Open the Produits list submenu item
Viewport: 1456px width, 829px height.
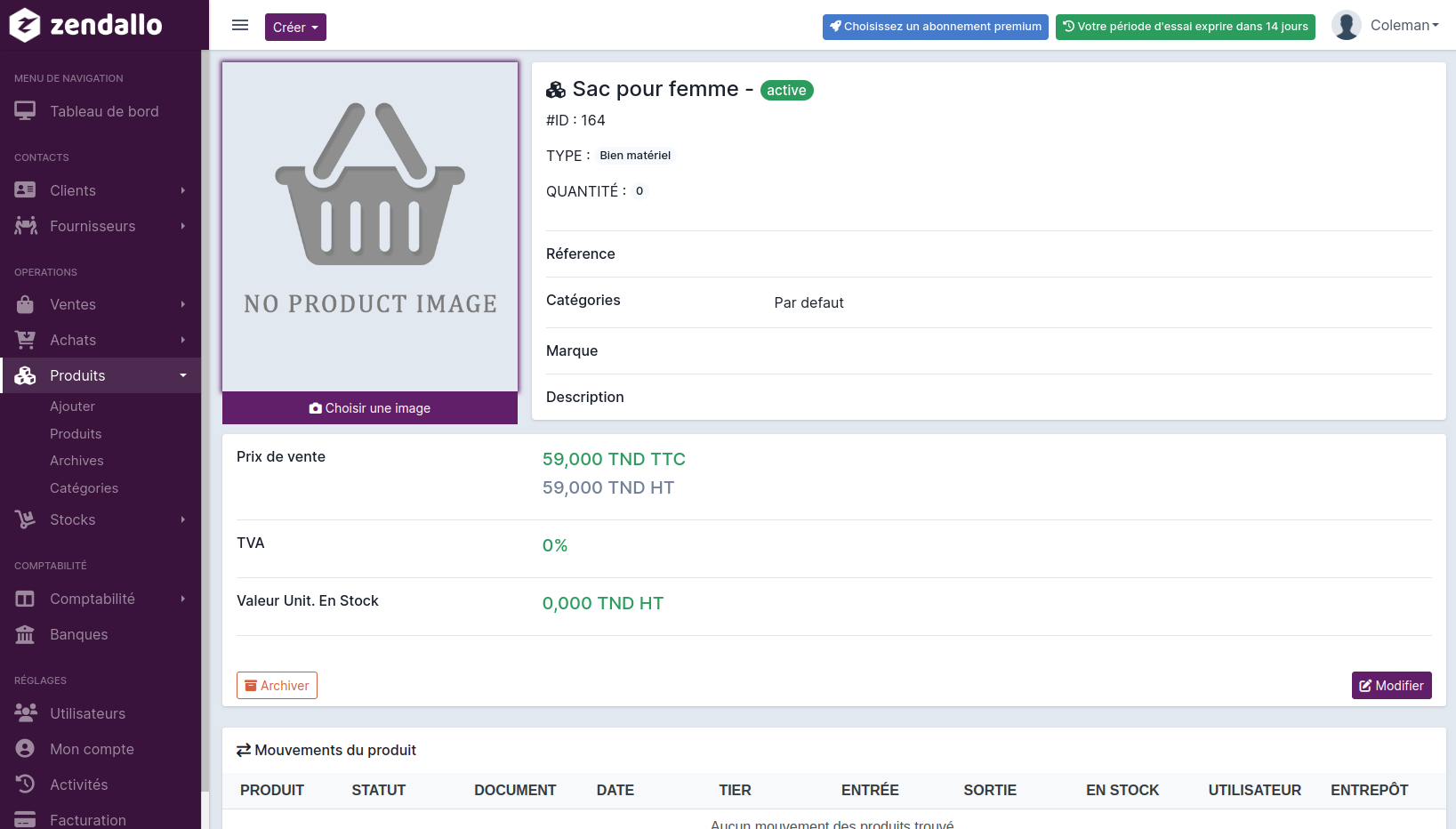tap(76, 434)
